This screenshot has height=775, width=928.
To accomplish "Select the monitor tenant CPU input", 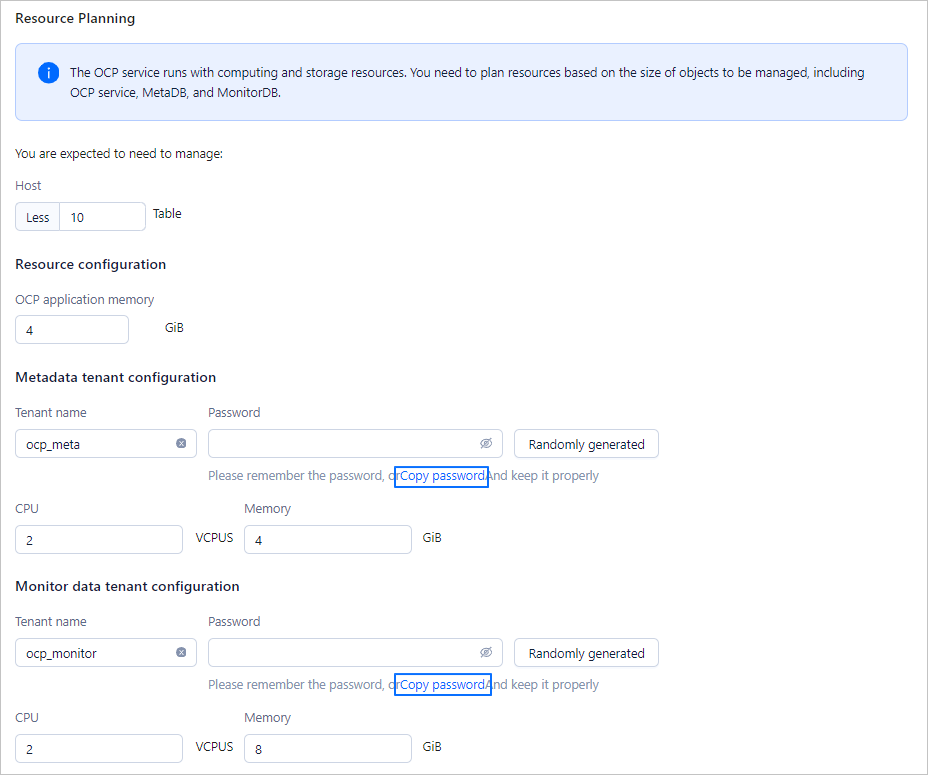I will 98,748.
